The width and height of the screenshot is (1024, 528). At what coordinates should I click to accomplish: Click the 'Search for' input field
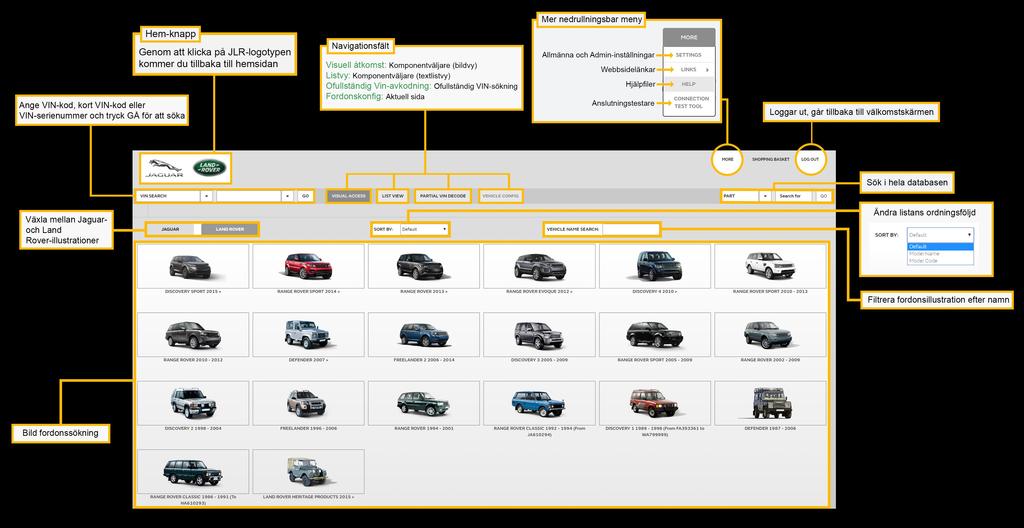pyautogui.click(x=795, y=195)
